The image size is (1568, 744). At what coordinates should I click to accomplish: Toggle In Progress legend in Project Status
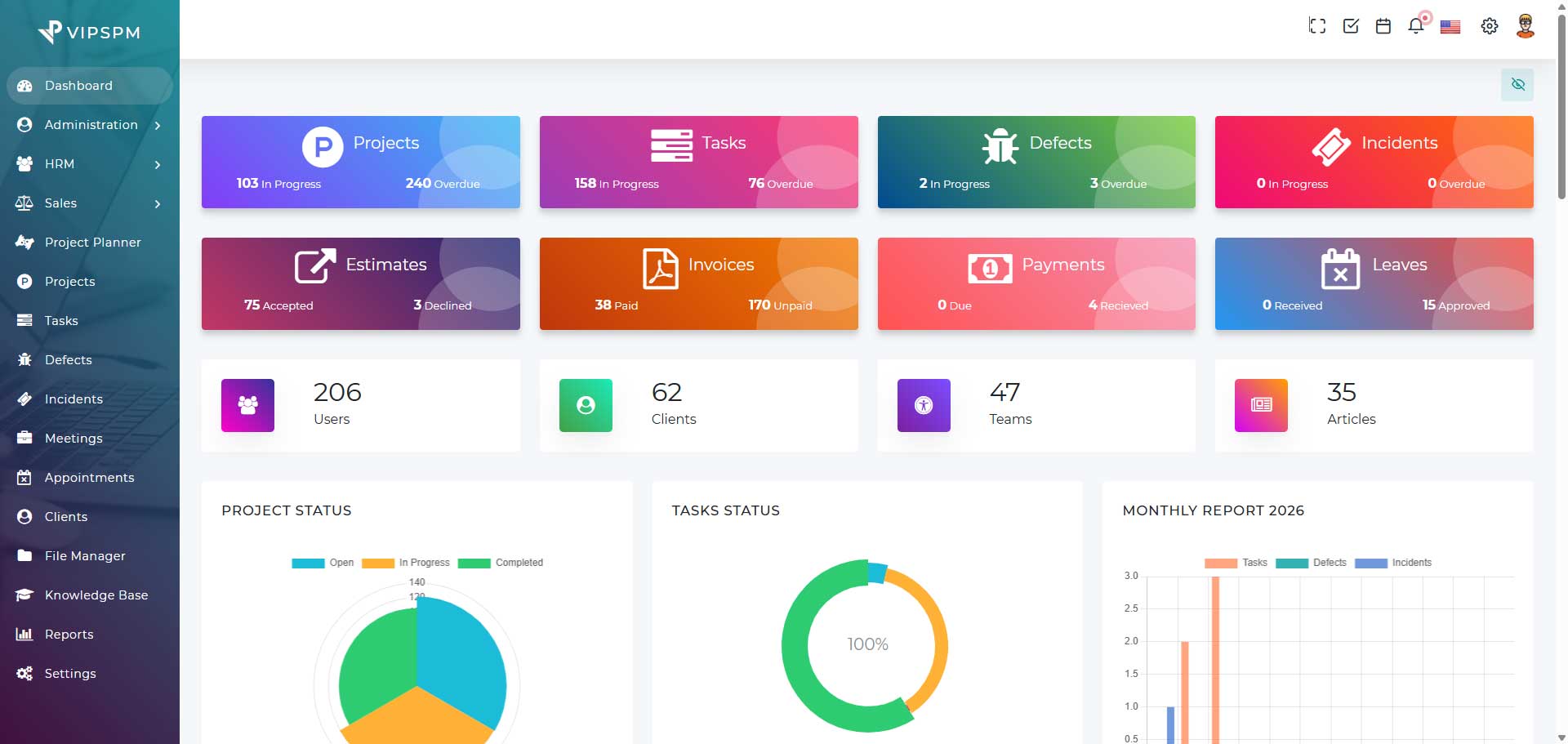(x=406, y=563)
